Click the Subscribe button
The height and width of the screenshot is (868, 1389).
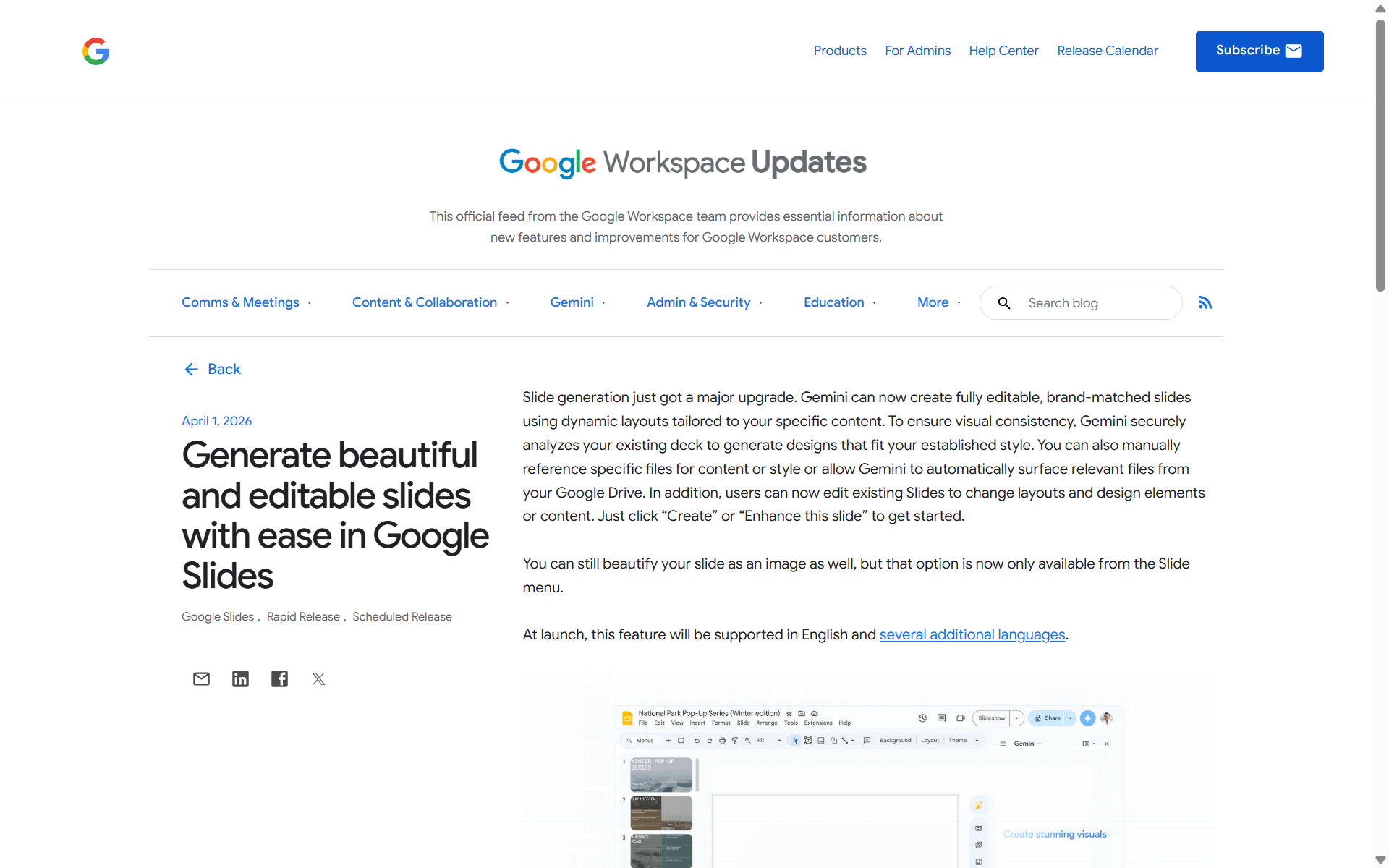click(x=1259, y=51)
